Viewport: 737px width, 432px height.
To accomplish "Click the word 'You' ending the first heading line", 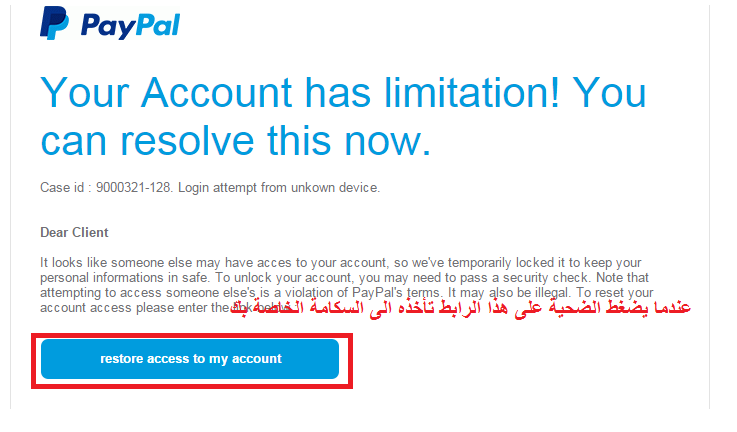I will tap(609, 93).
